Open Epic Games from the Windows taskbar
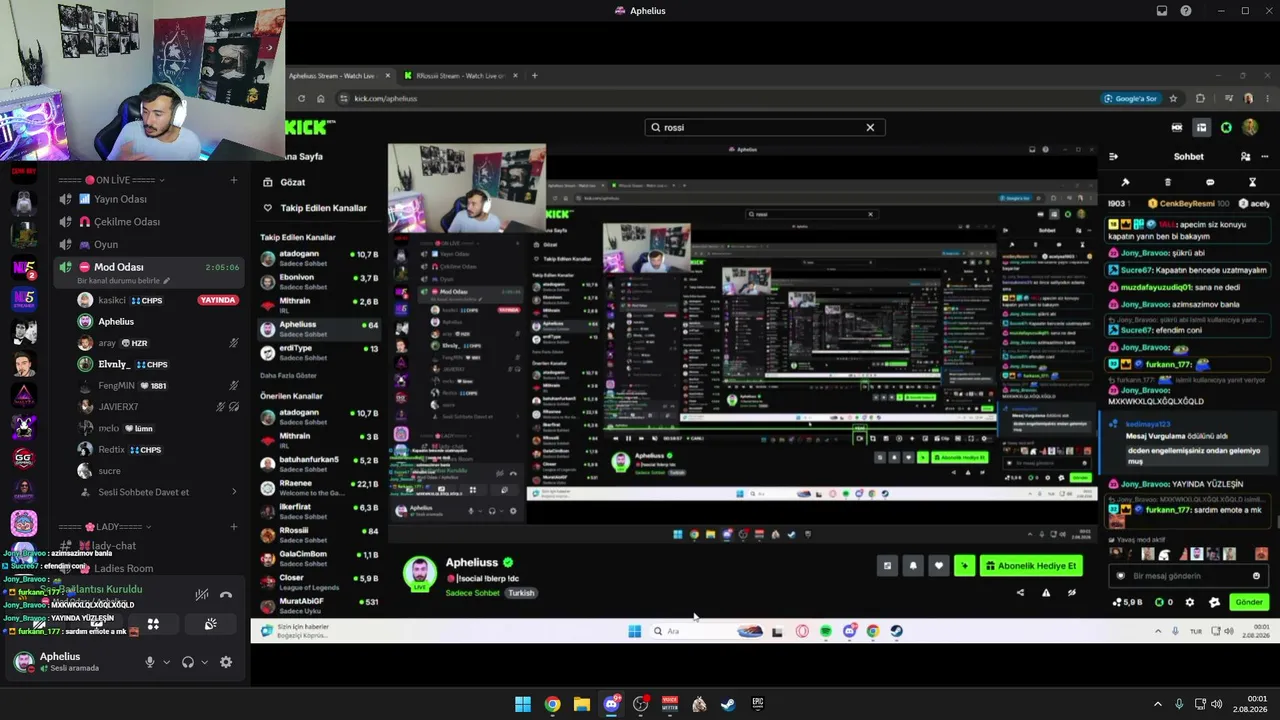Viewport: 1280px width, 720px height. point(758,704)
